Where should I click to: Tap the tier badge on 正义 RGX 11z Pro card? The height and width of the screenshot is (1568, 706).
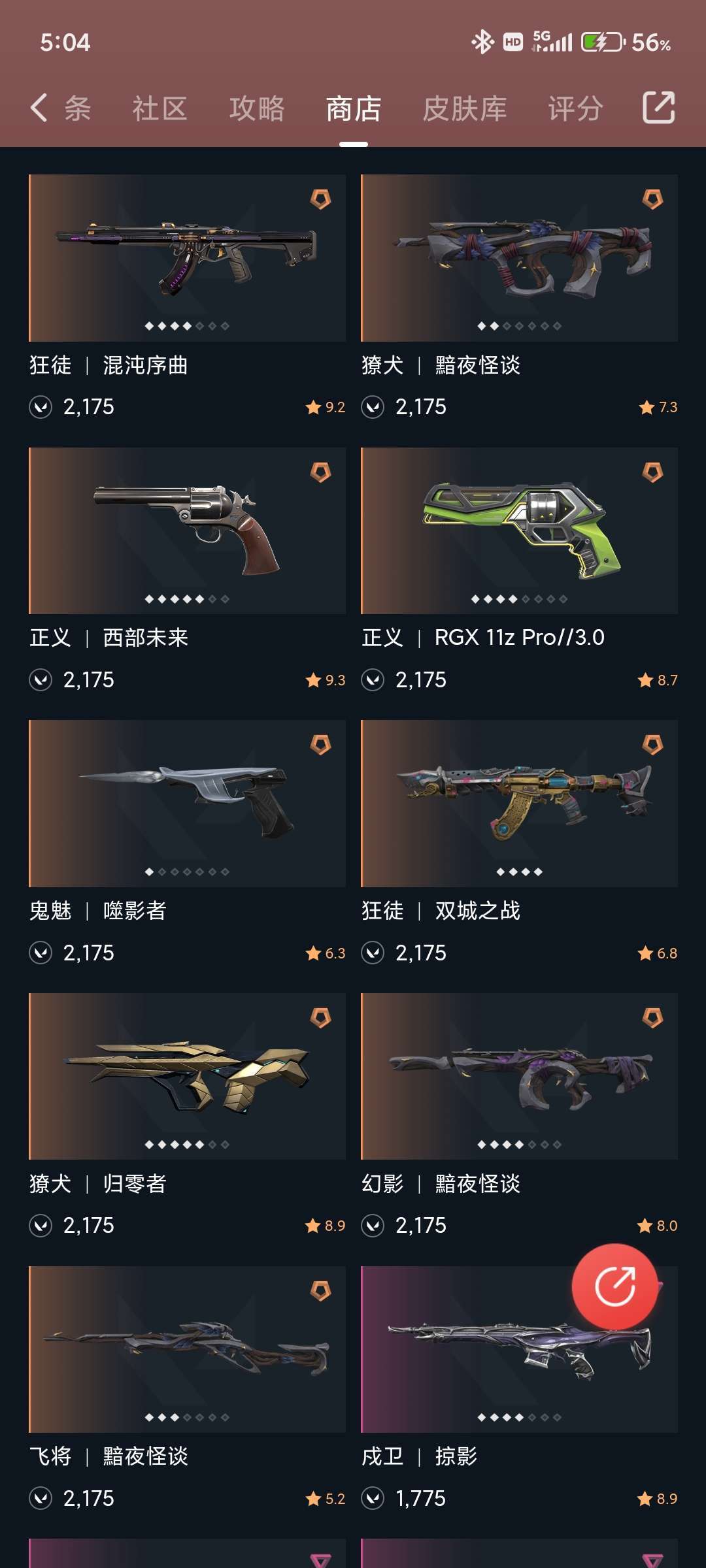[x=652, y=472]
